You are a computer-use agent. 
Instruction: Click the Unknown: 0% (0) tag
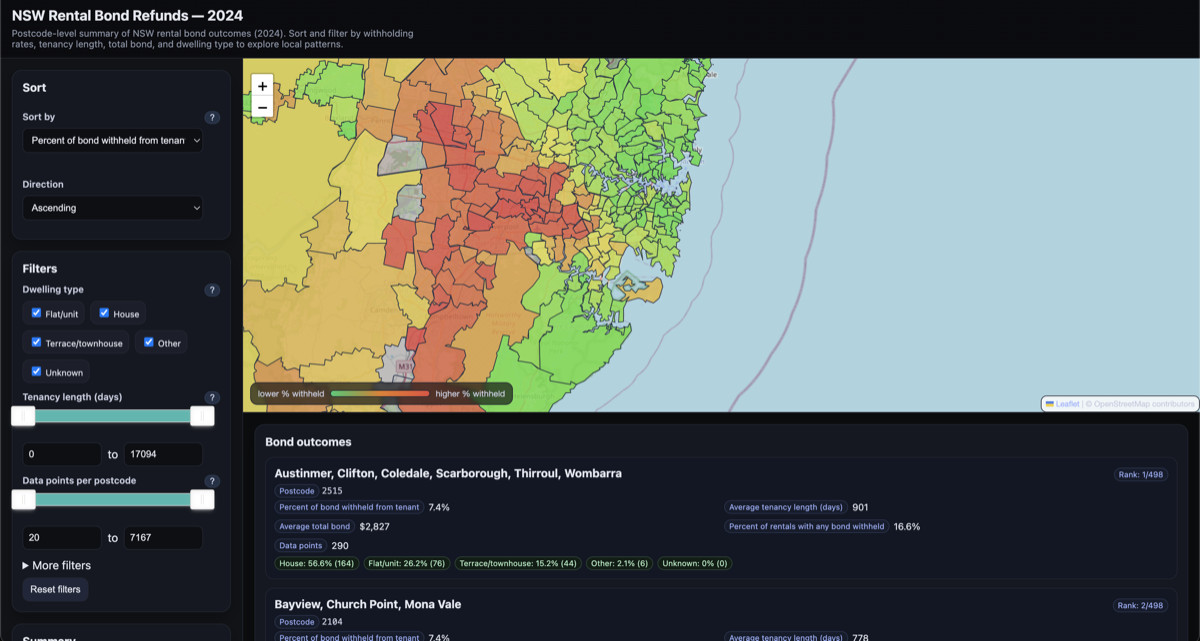[x=695, y=563]
